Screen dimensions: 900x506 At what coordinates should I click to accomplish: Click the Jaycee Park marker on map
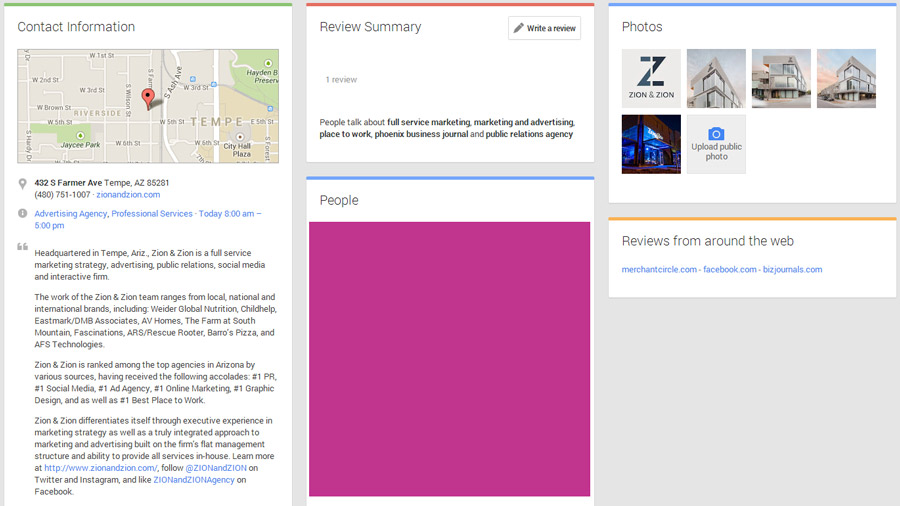80,135
